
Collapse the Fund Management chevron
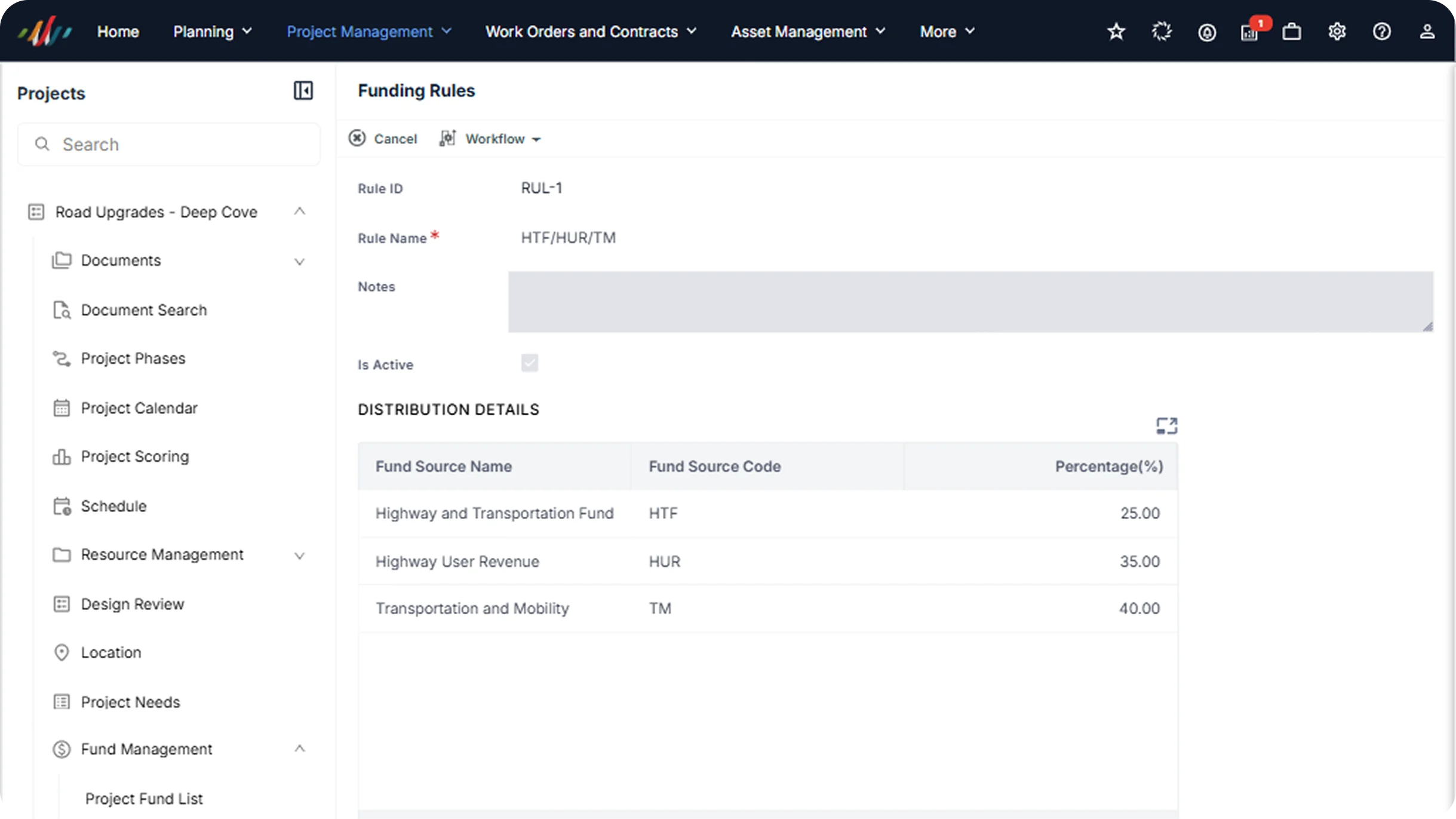click(300, 749)
